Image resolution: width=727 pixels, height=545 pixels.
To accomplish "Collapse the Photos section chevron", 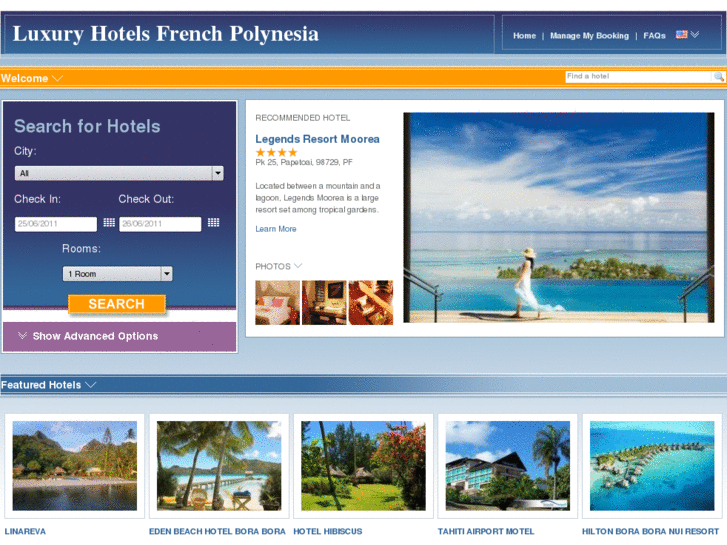I will (298, 266).
